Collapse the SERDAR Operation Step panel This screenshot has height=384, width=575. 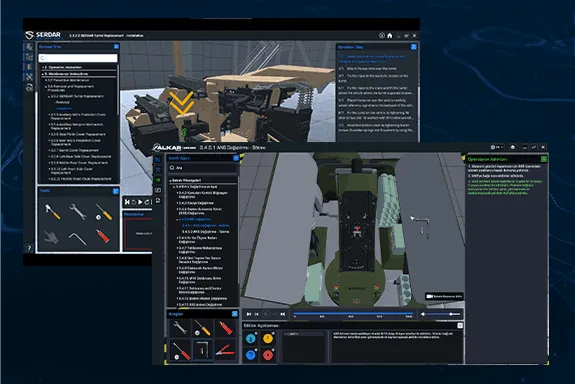(x=414, y=47)
